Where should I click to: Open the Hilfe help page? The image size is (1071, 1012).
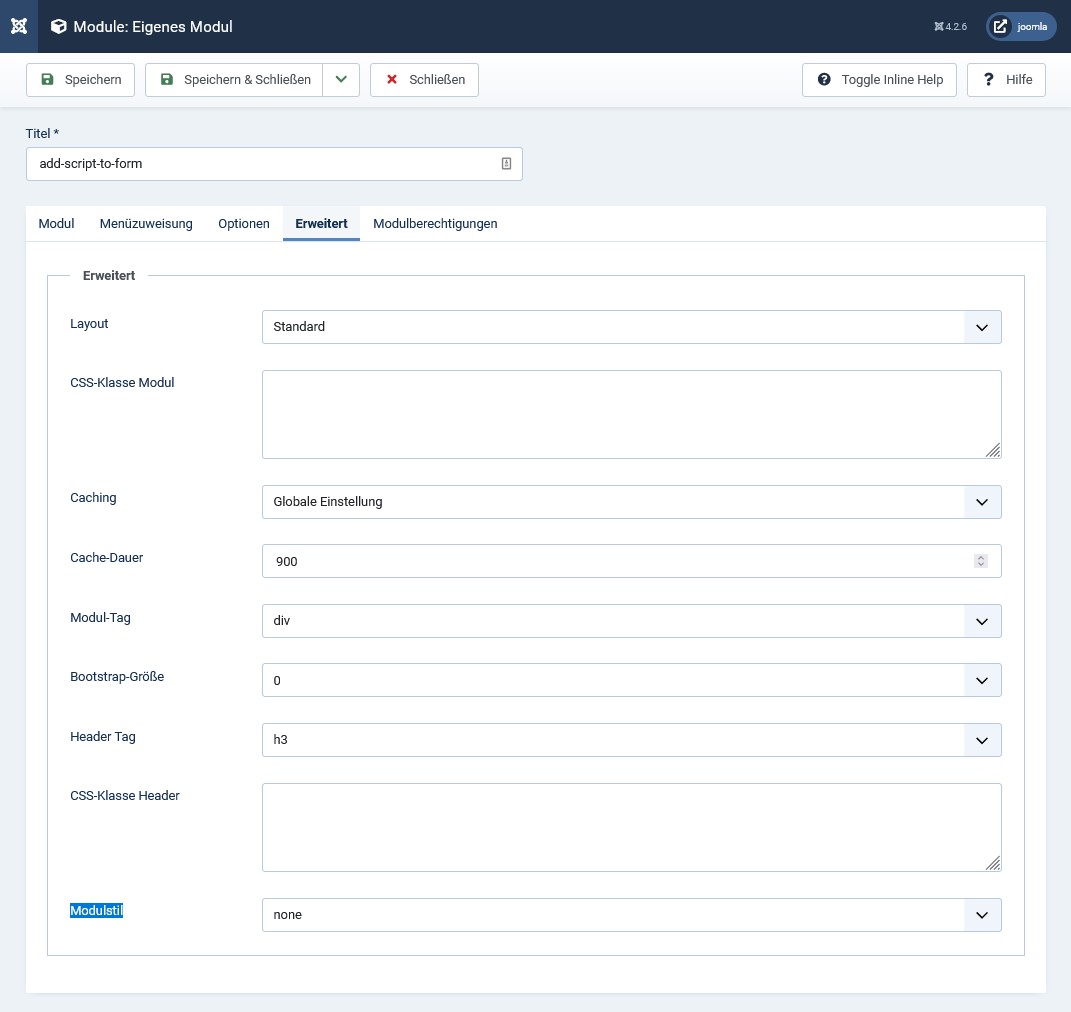click(x=1006, y=80)
